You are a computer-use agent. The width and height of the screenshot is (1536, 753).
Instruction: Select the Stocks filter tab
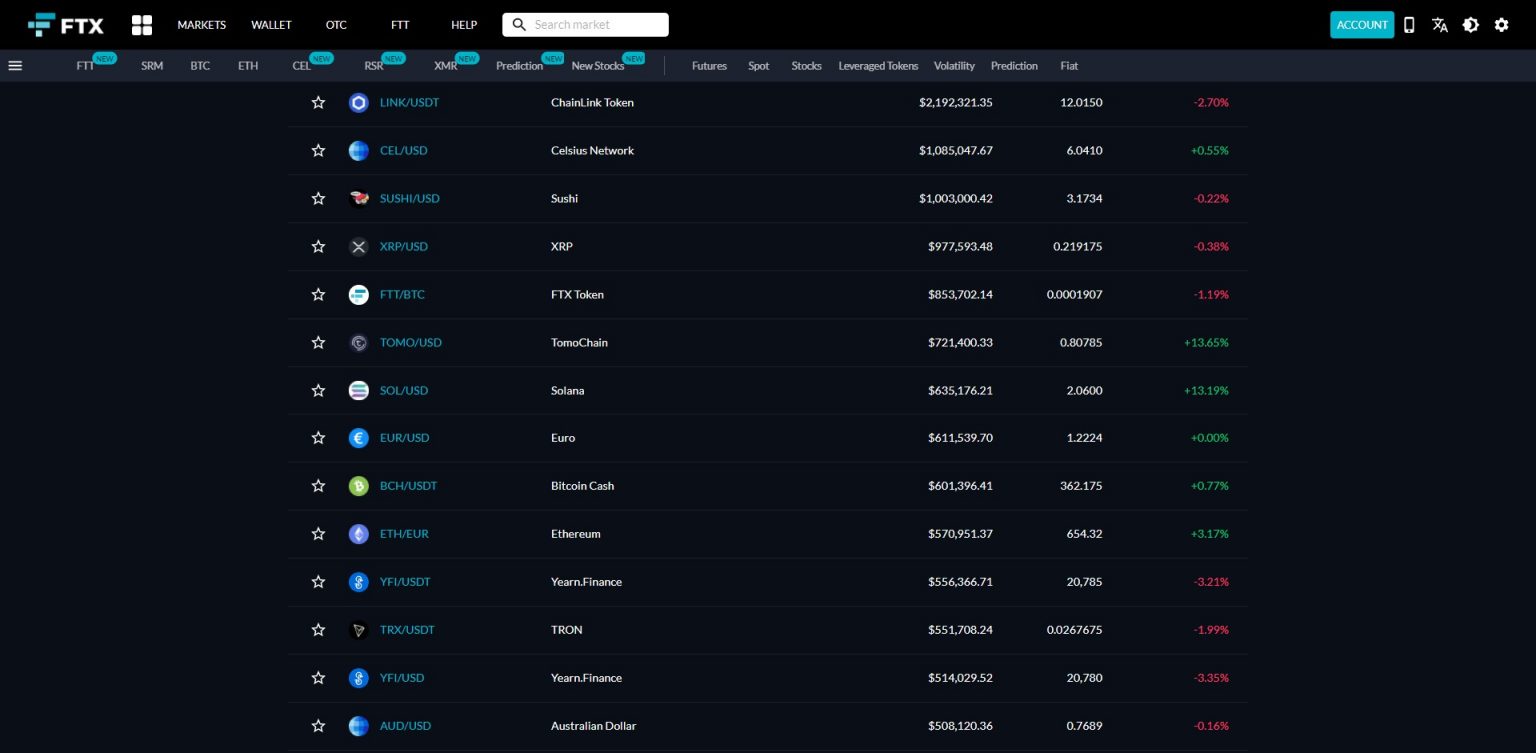coord(806,66)
